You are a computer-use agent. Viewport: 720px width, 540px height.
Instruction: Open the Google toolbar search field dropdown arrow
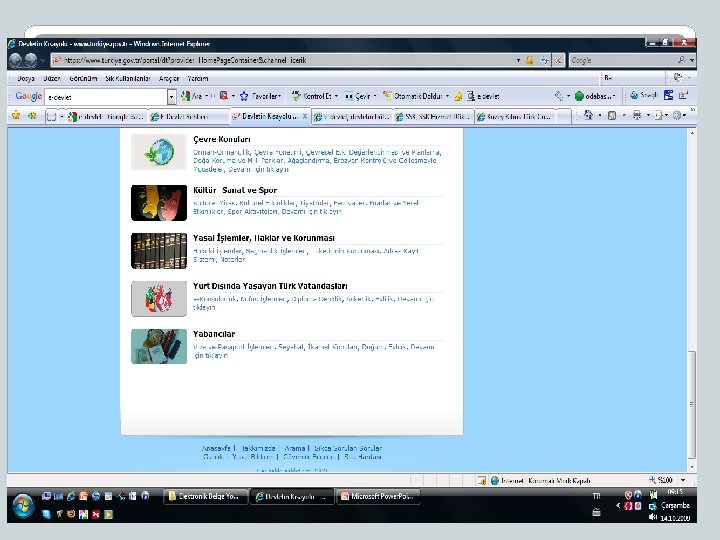pos(172,97)
